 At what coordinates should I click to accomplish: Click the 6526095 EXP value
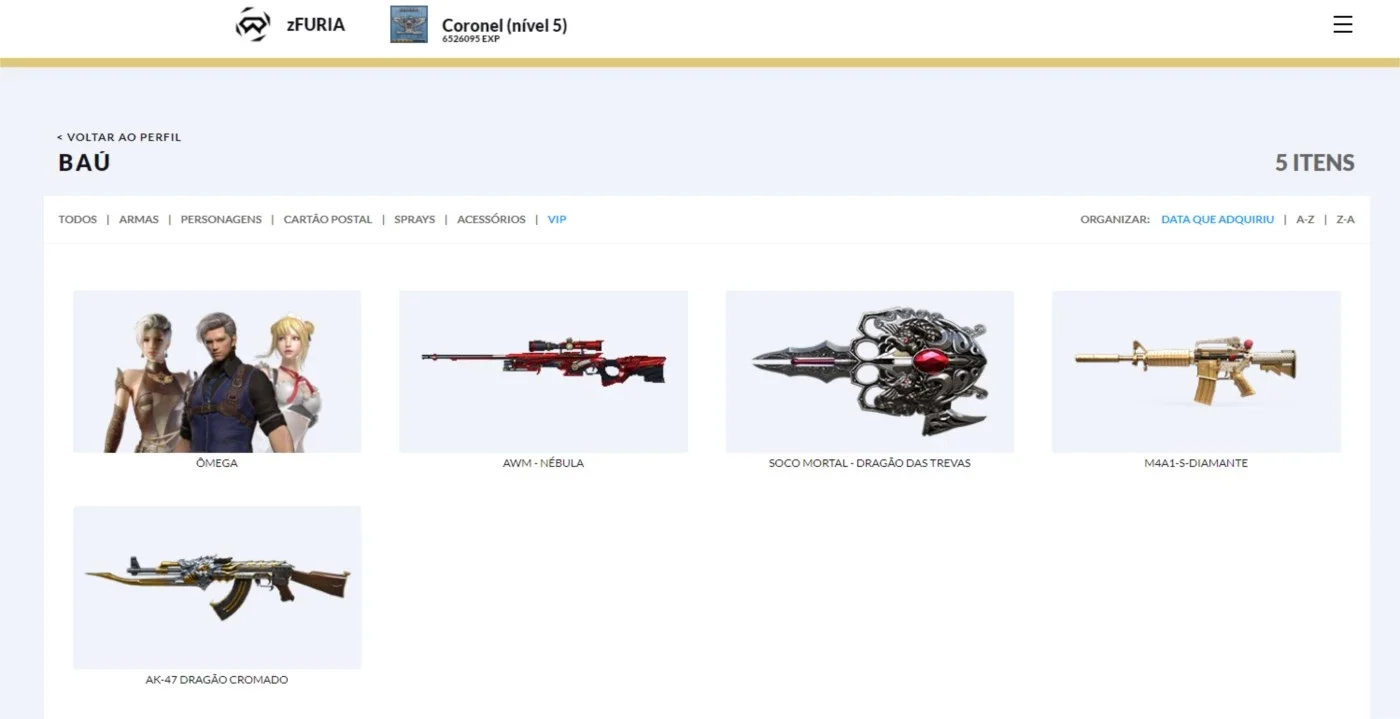(x=471, y=40)
